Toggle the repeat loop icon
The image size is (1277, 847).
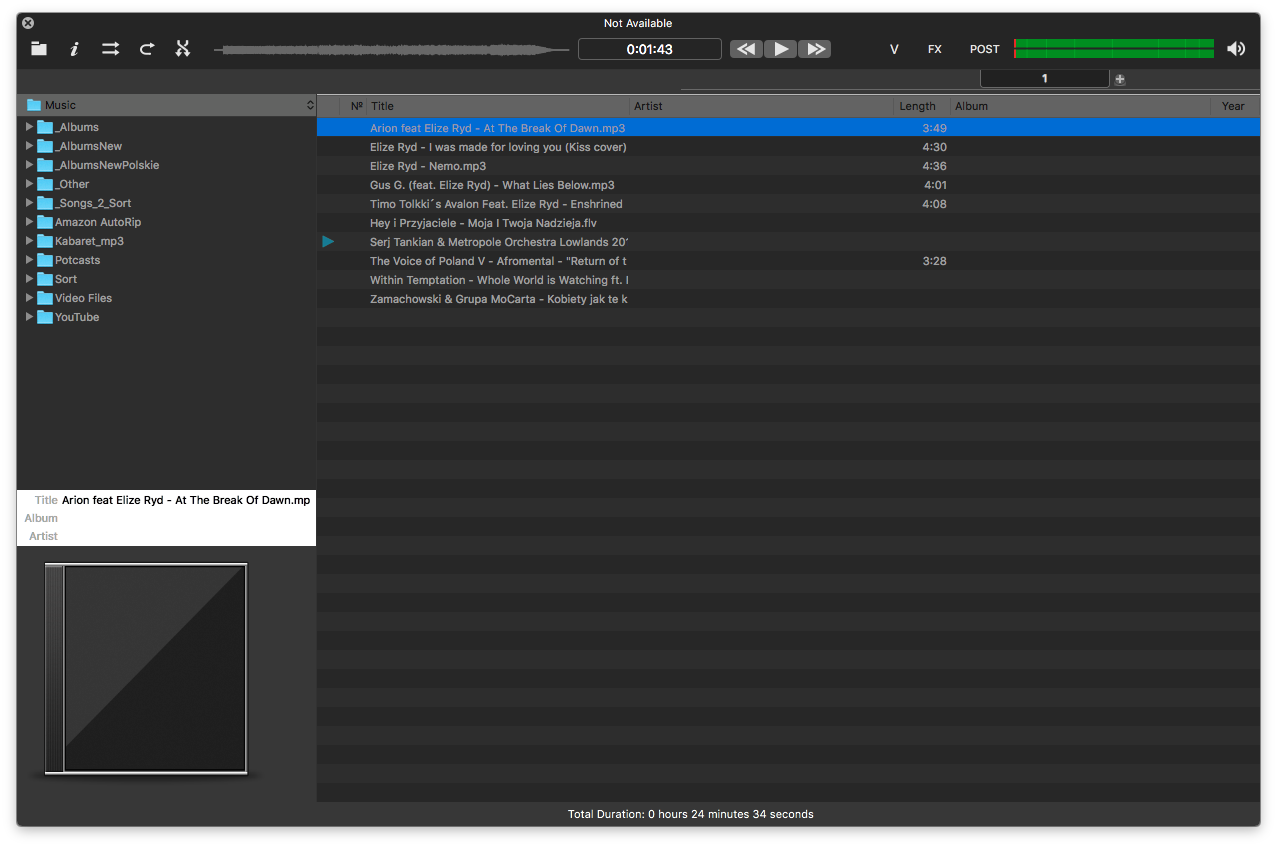[x=147, y=48]
